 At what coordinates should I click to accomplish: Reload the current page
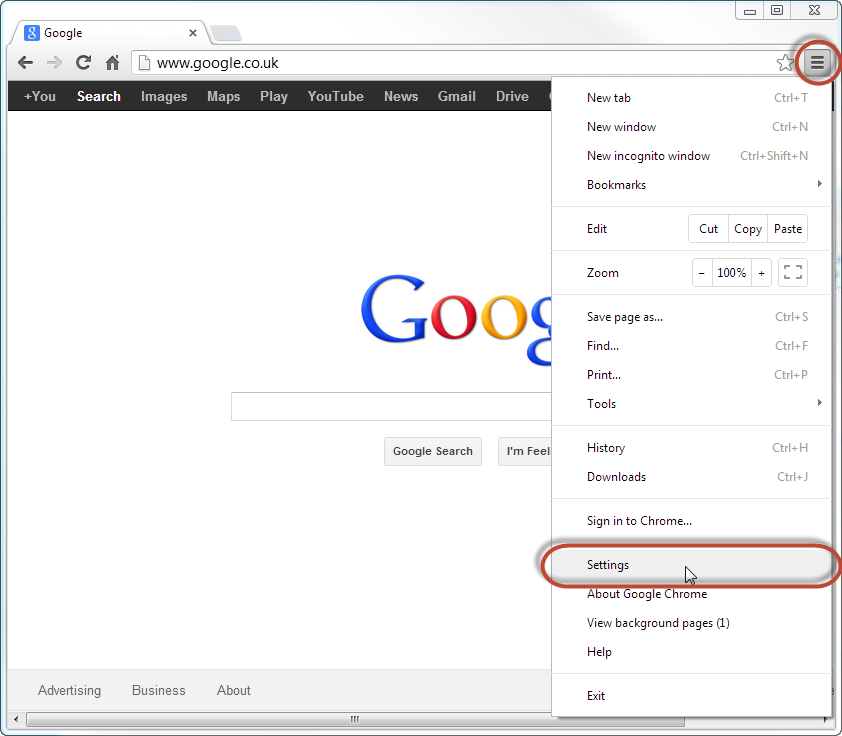tap(83, 63)
